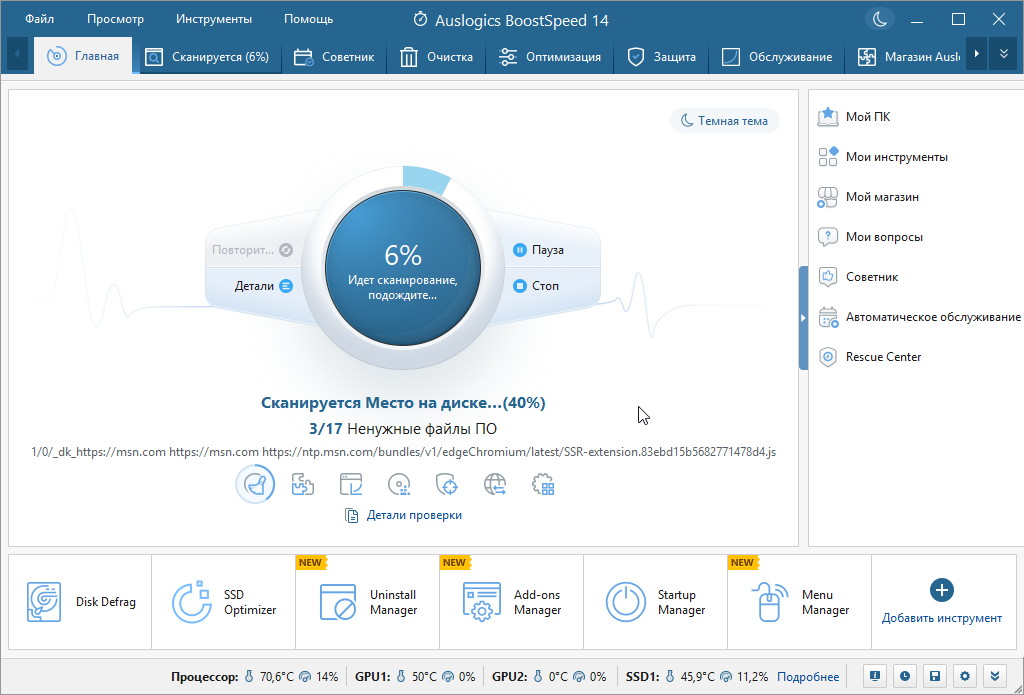Select the puzzle-pieces scan category icon

click(x=303, y=485)
